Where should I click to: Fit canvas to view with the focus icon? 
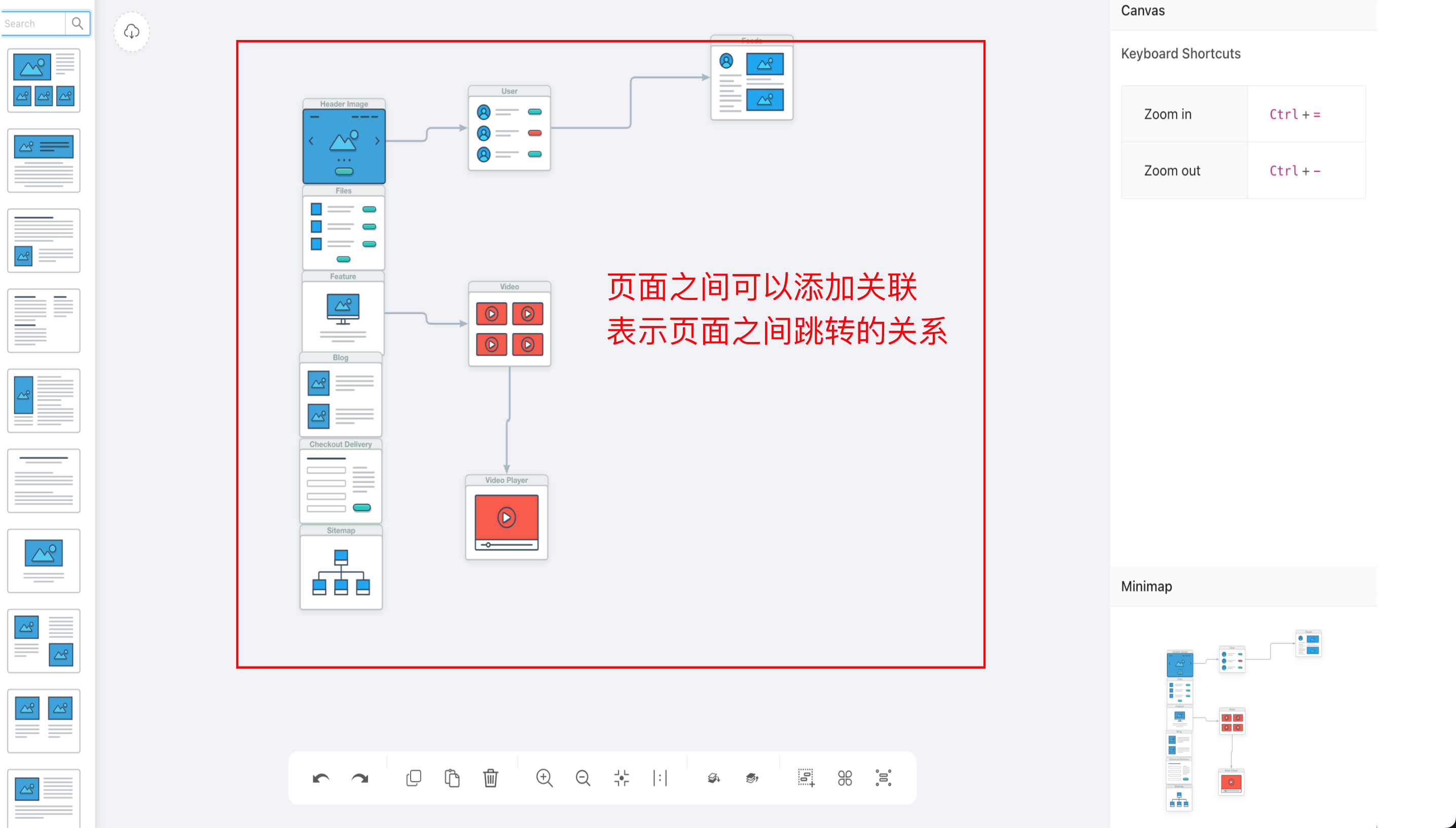click(622, 778)
